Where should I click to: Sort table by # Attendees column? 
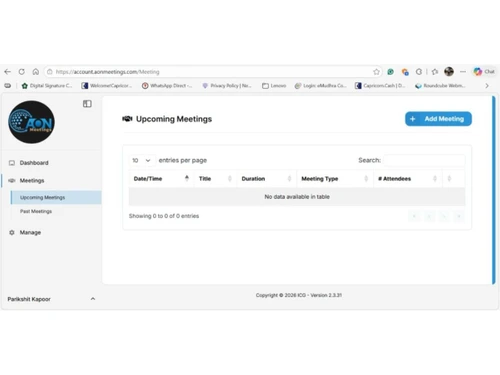pos(408,179)
